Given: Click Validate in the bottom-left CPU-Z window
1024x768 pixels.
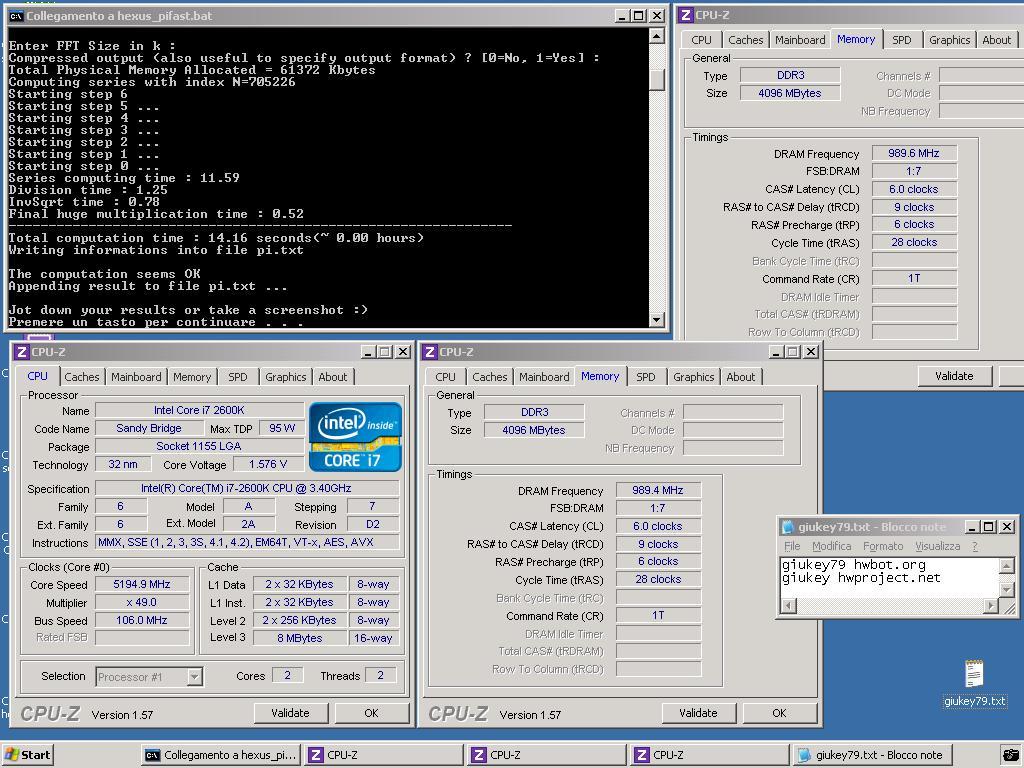Looking at the screenshot, I should click(x=291, y=713).
